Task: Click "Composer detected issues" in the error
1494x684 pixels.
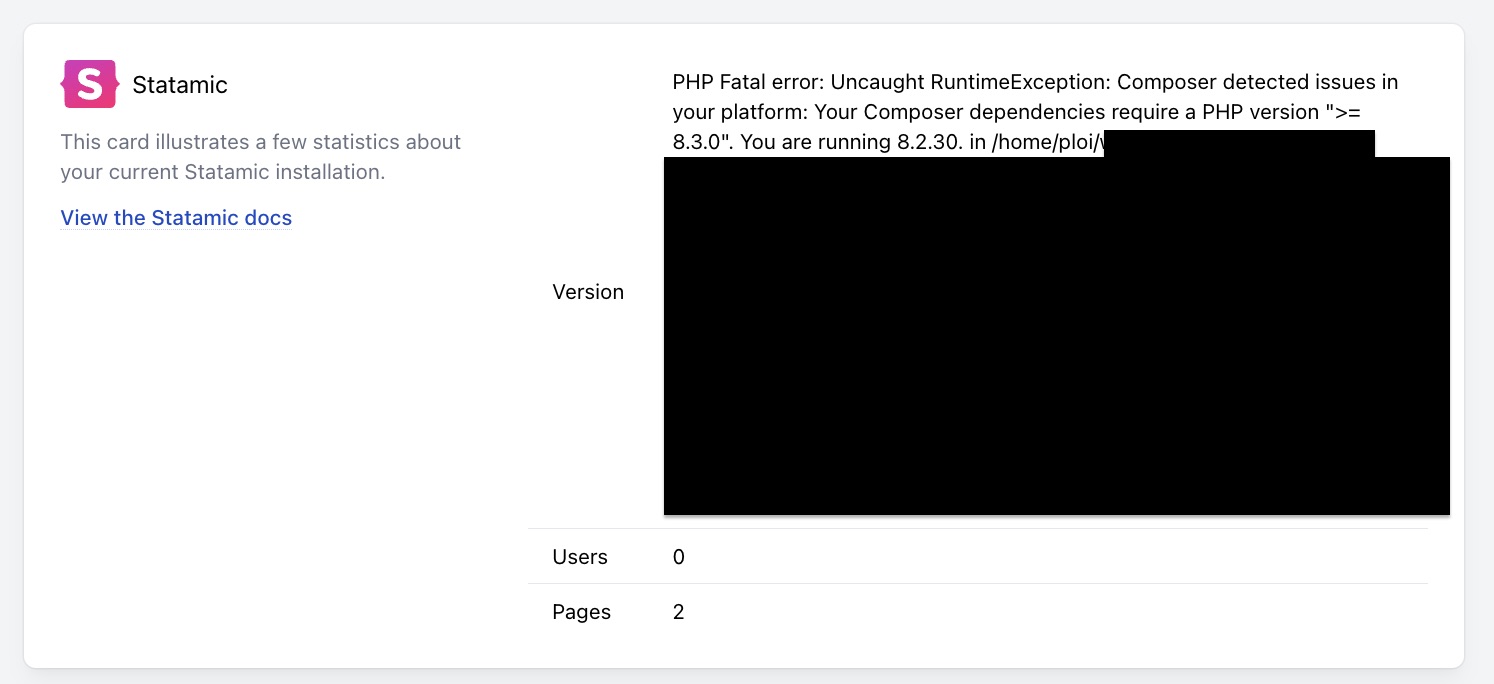Action: 1236,81
